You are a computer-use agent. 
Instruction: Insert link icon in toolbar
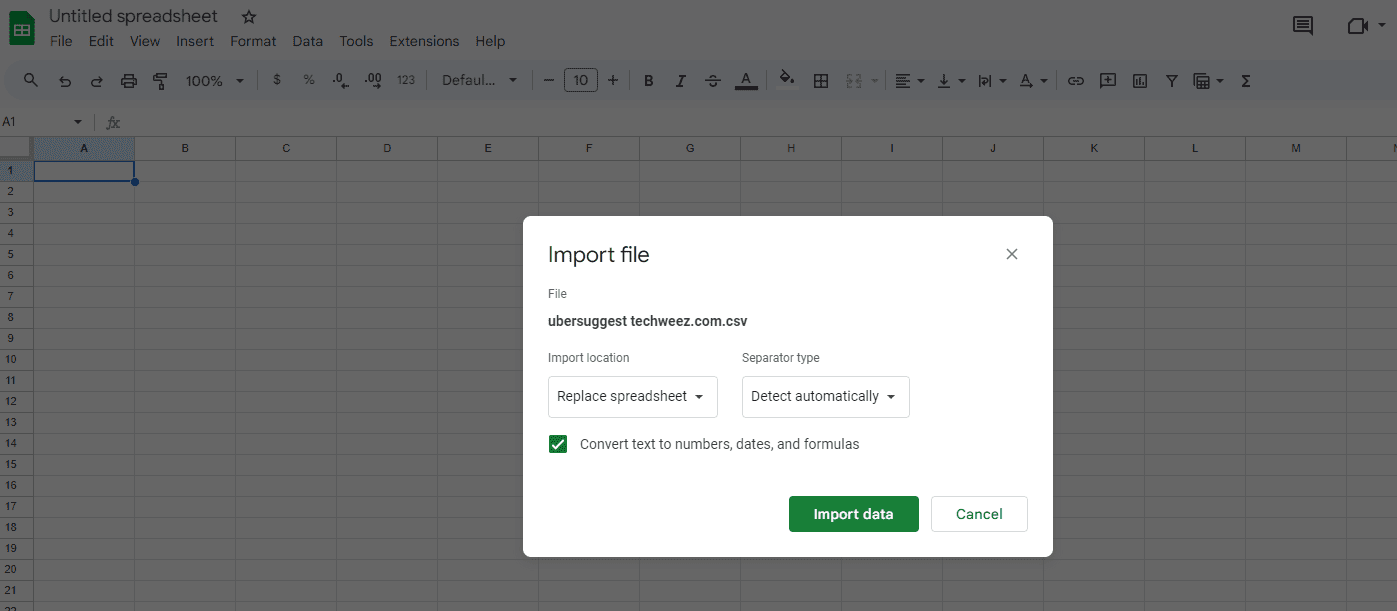pyautogui.click(x=1076, y=81)
